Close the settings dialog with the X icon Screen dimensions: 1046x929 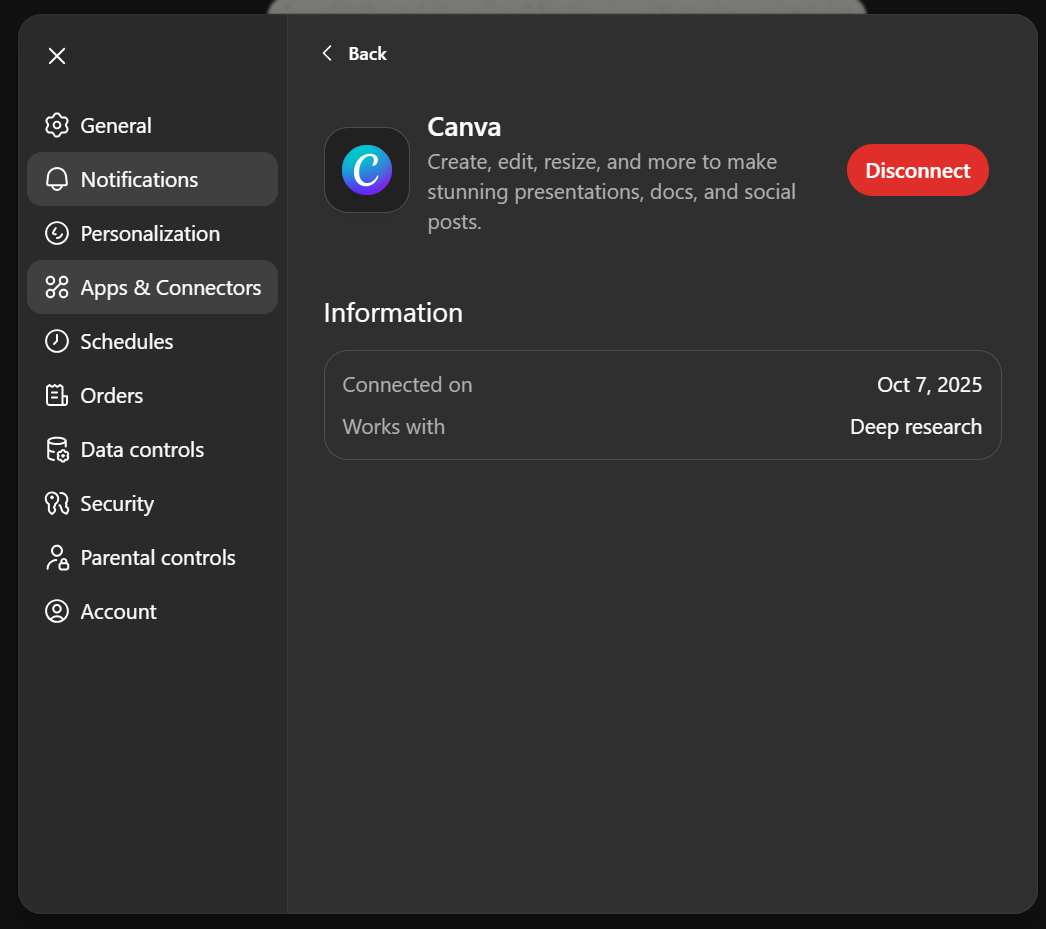click(57, 56)
